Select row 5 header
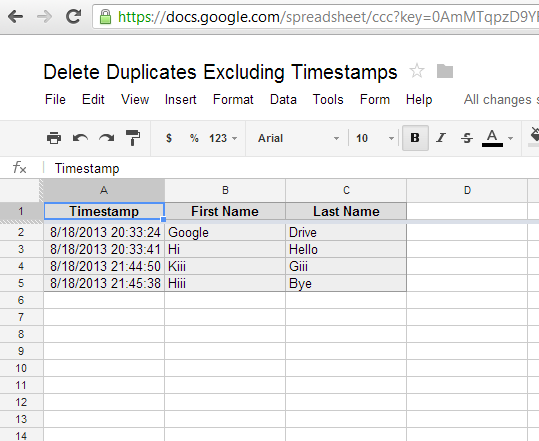The height and width of the screenshot is (441, 539). tap(21, 283)
